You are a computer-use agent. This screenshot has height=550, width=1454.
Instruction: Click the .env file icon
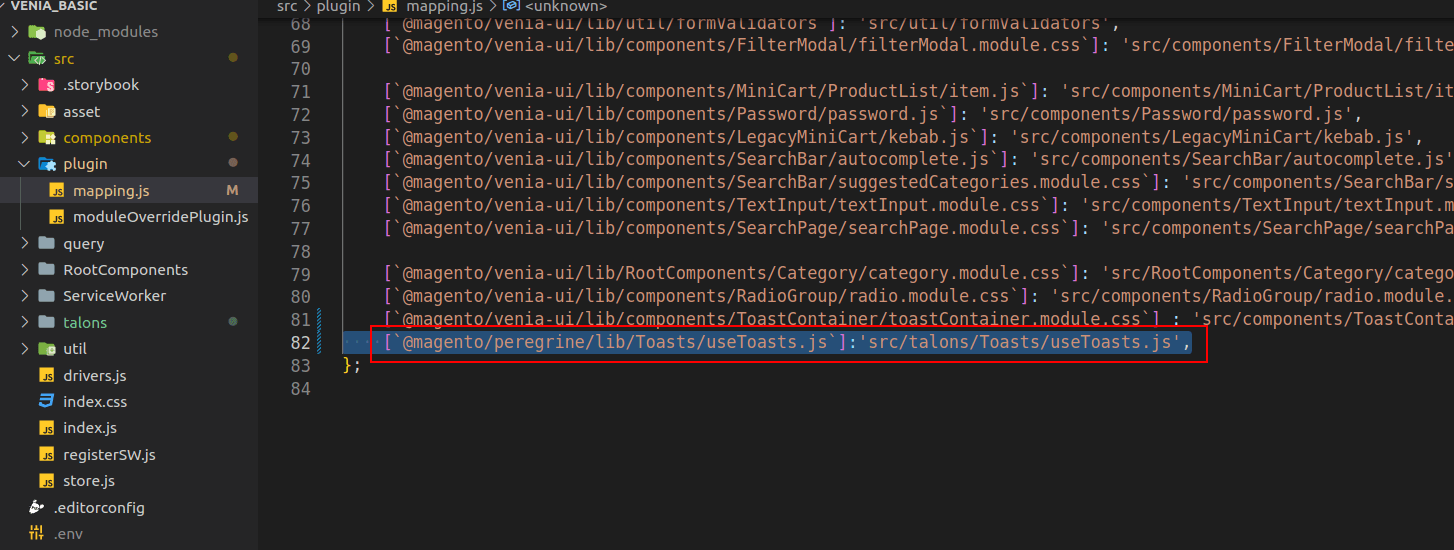click(36, 534)
